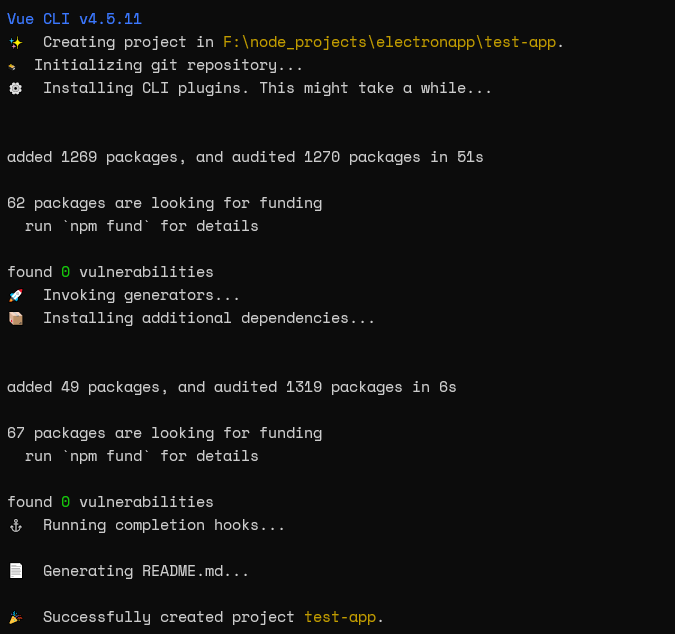Click the yellow test-app name in the success line
Image resolution: width=675 pixels, height=634 pixels.
(340, 617)
